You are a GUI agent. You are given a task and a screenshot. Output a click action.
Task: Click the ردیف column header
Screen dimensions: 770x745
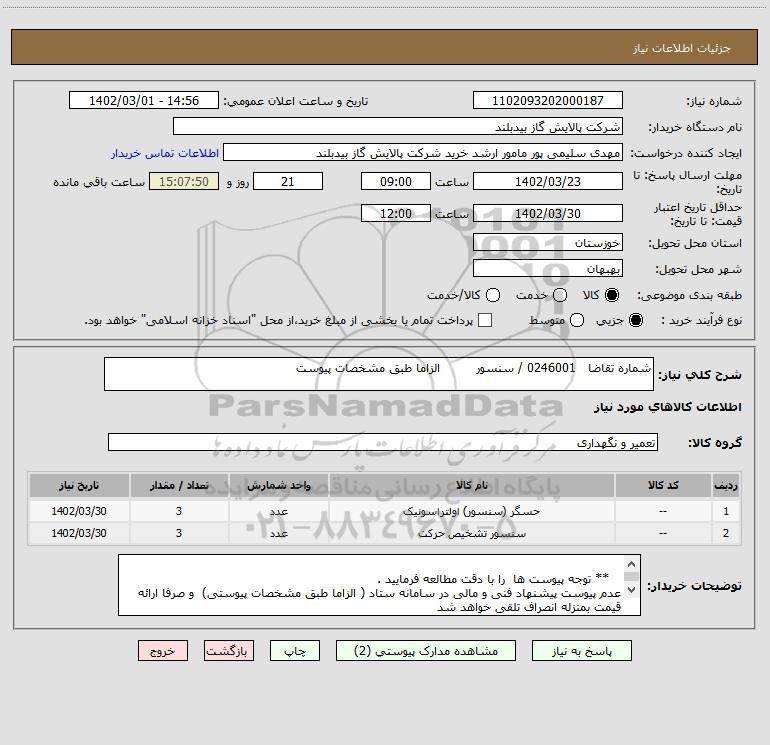(x=726, y=486)
